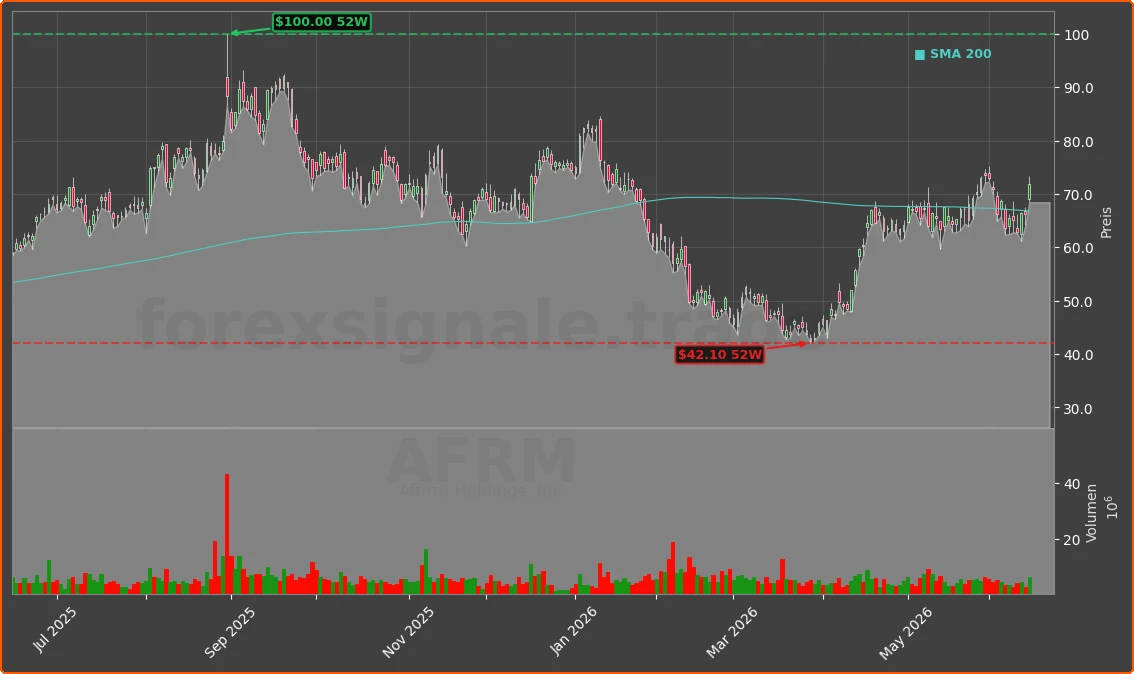This screenshot has width=1134, height=674.
Task: Select the Nov 2025 axis label
Action: [x=407, y=632]
